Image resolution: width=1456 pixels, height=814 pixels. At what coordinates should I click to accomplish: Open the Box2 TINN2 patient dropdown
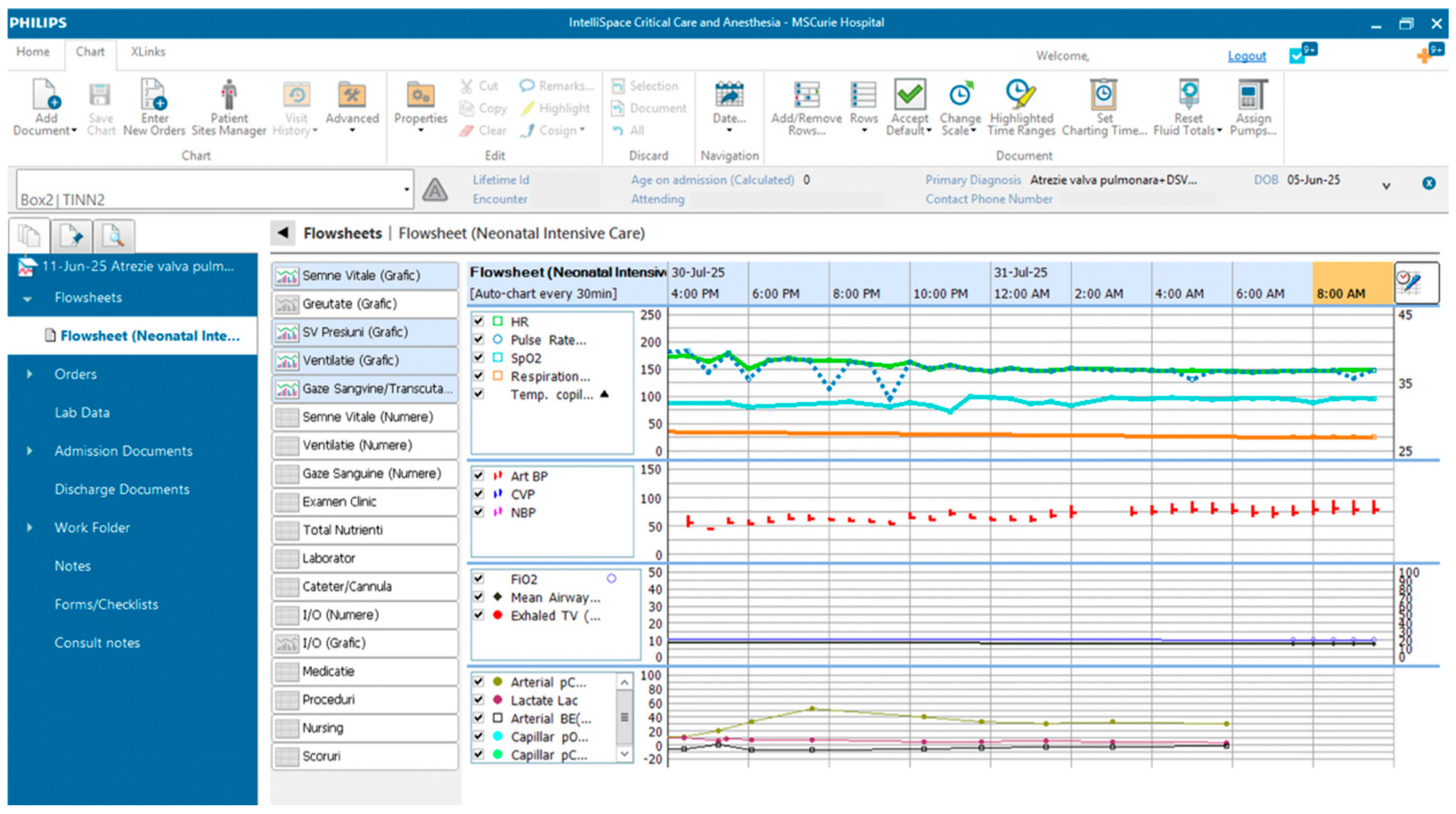pos(406,189)
